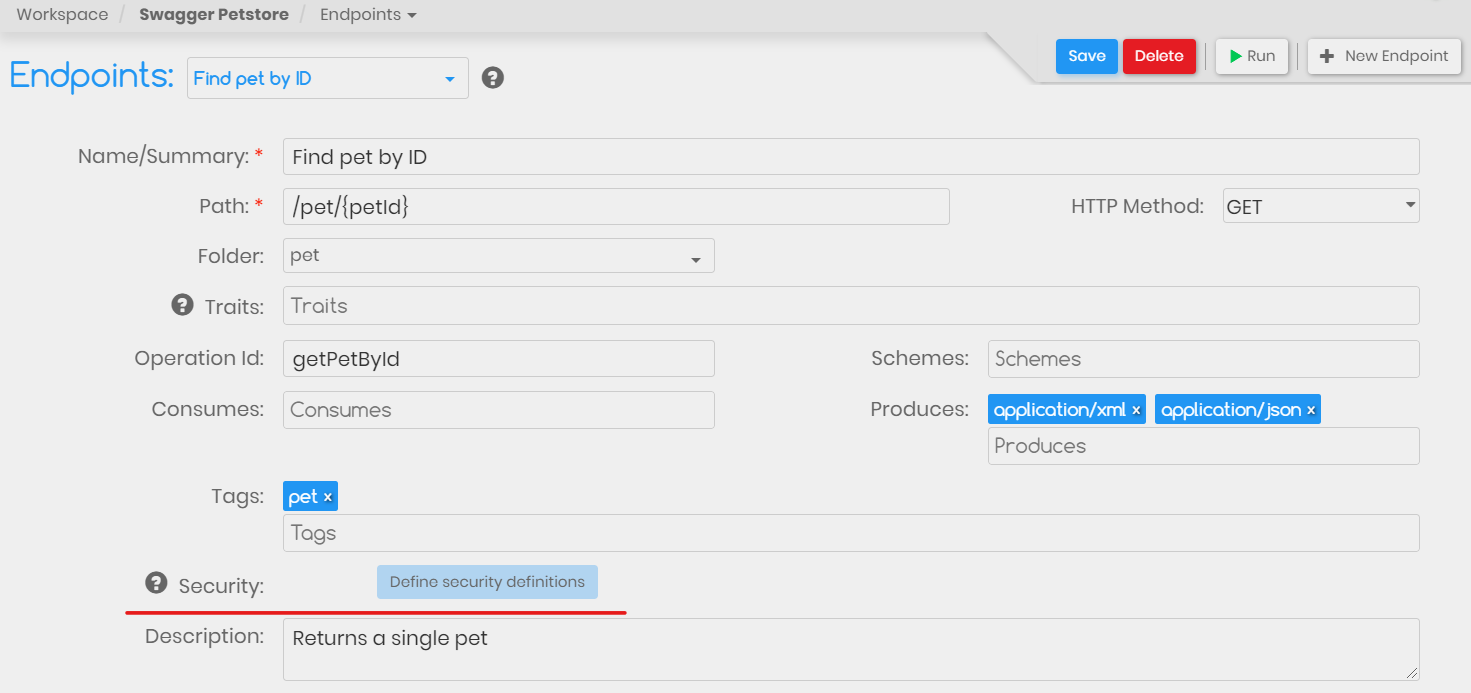Remove the application/xml produces tag
Viewport: 1471px width, 693px height.
[x=1136, y=410]
